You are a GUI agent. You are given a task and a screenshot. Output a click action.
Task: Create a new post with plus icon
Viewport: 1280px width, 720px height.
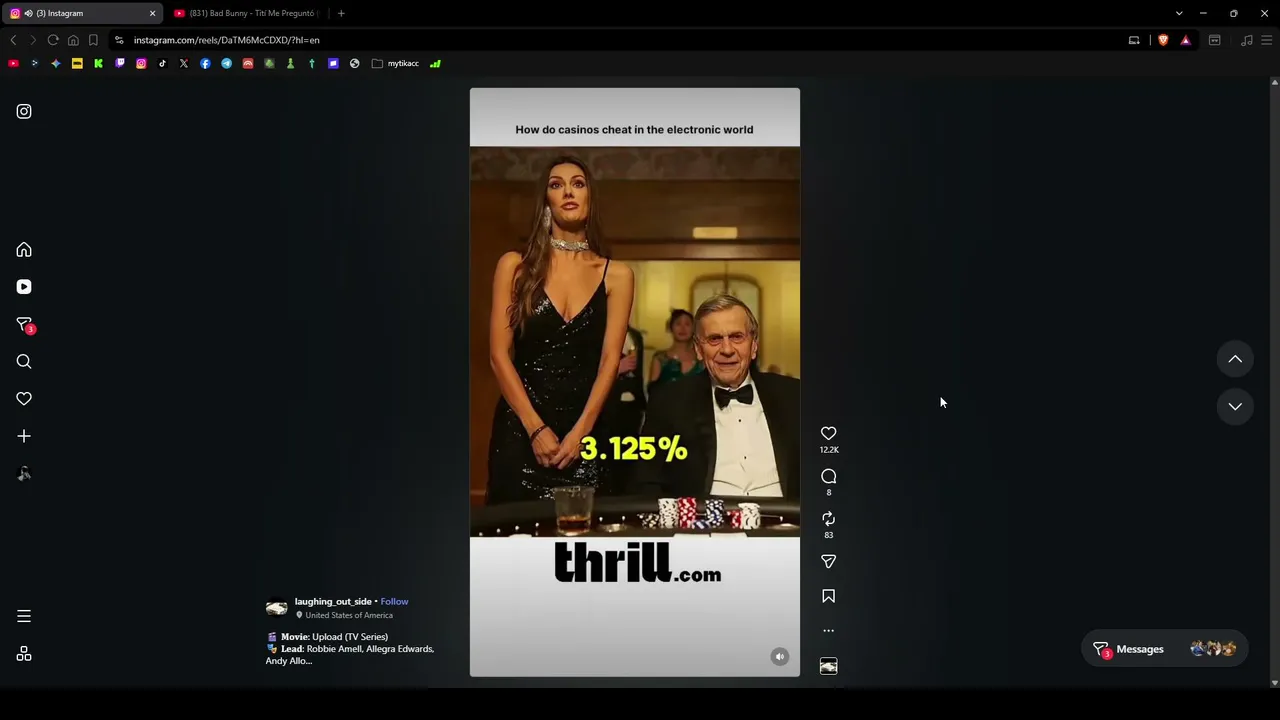click(x=24, y=436)
